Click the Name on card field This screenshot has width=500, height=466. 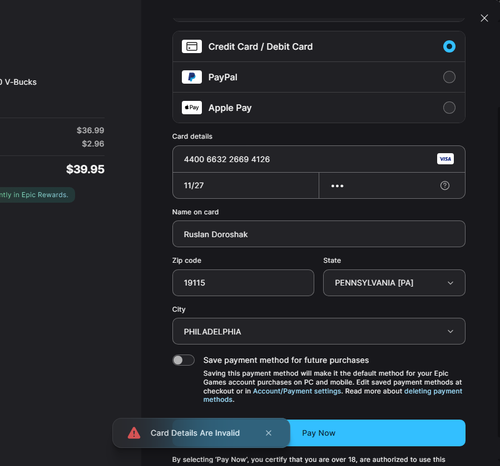(x=319, y=234)
